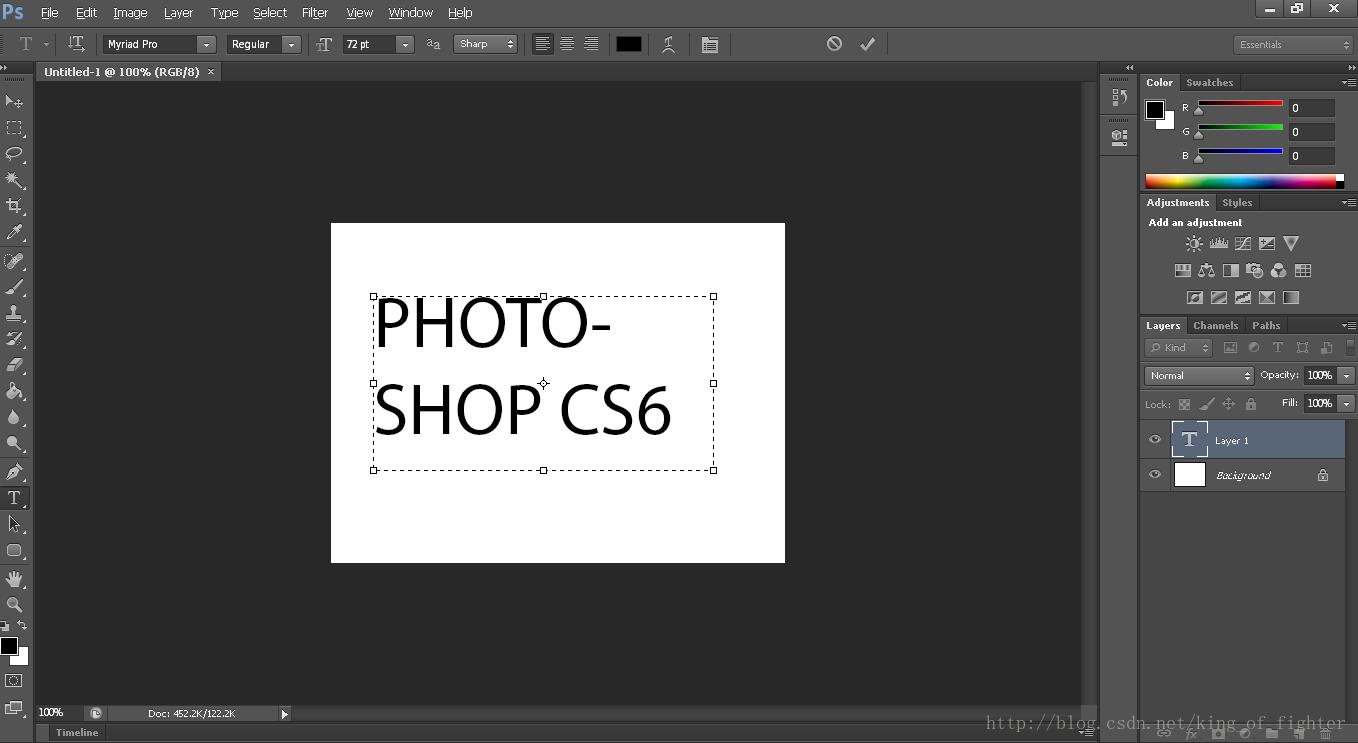Open the Filter menu
Image resolution: width=1358 pixels, height=743 pixels.
[315, 13]
